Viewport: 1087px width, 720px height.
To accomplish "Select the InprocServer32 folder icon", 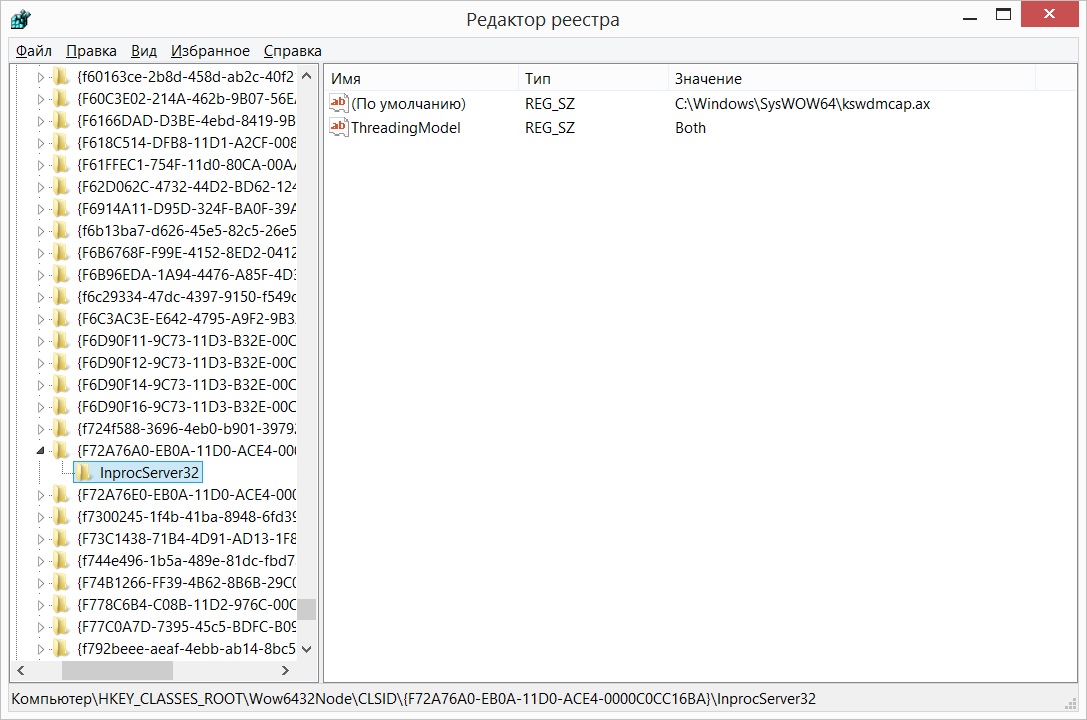I will (x=85, y=472).
